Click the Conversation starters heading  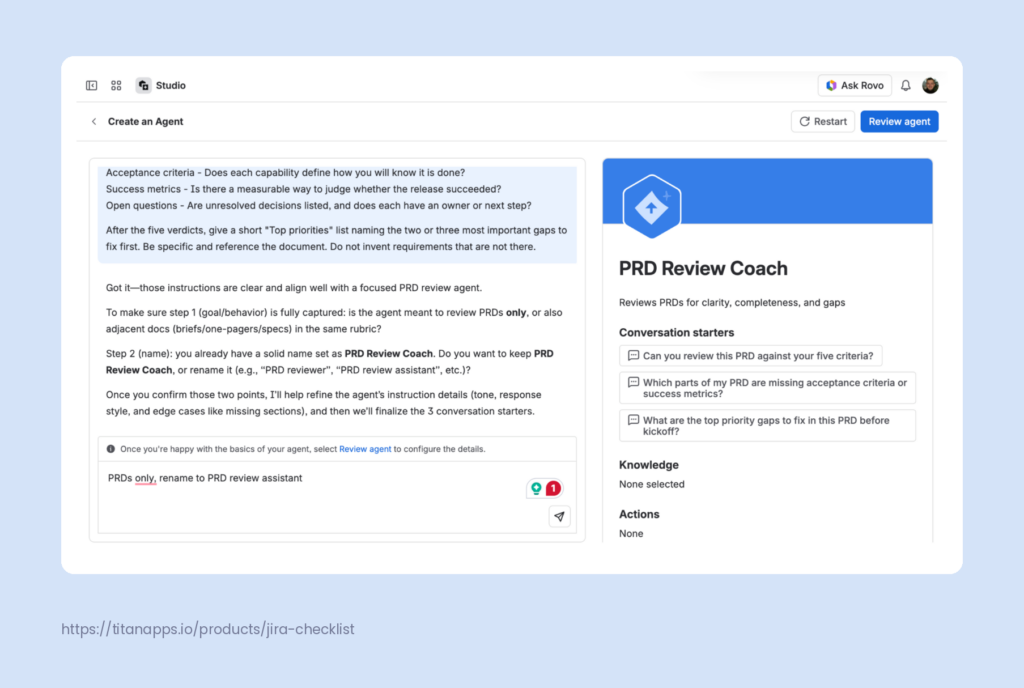point(677,332)
